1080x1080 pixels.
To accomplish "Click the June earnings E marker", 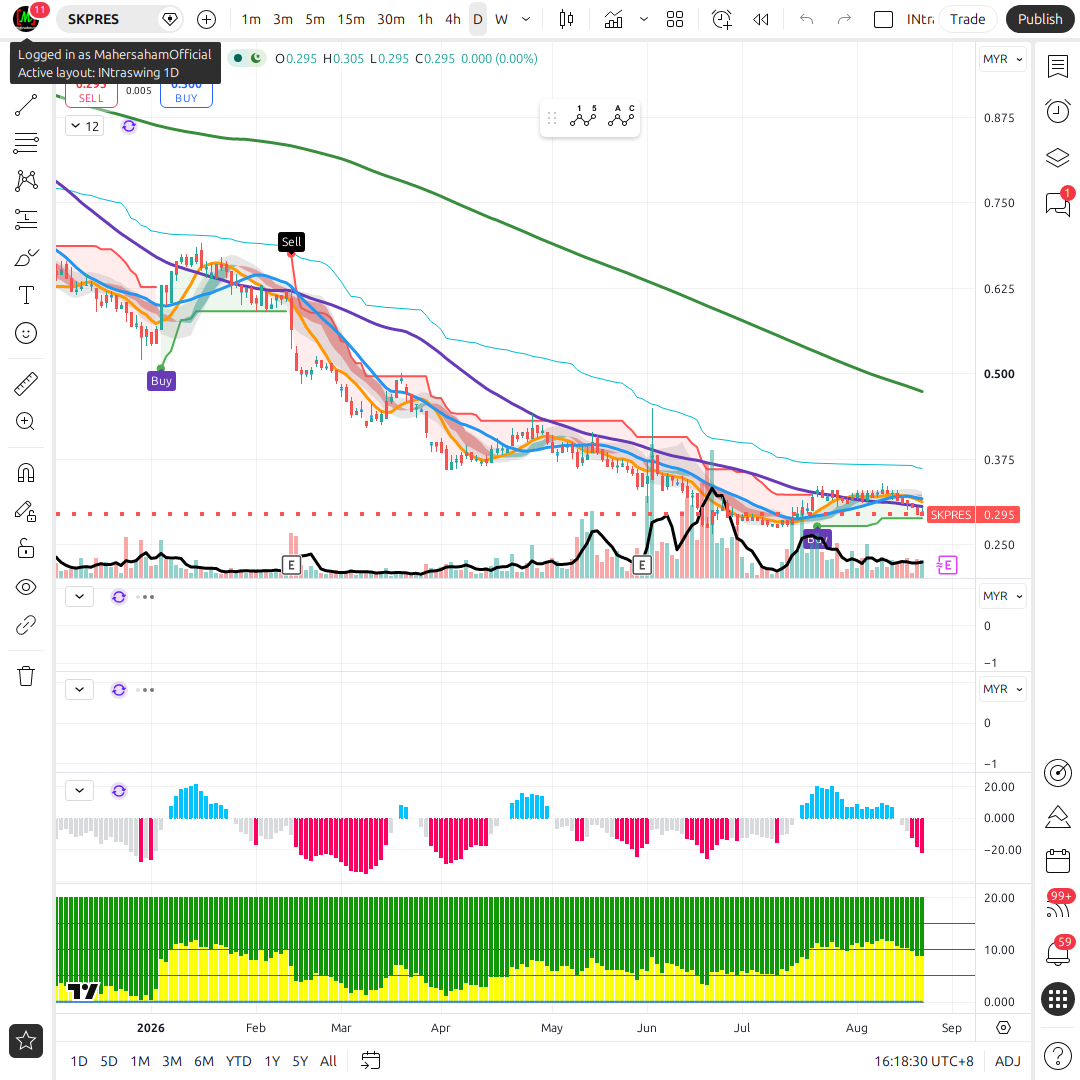I will 642,565.
